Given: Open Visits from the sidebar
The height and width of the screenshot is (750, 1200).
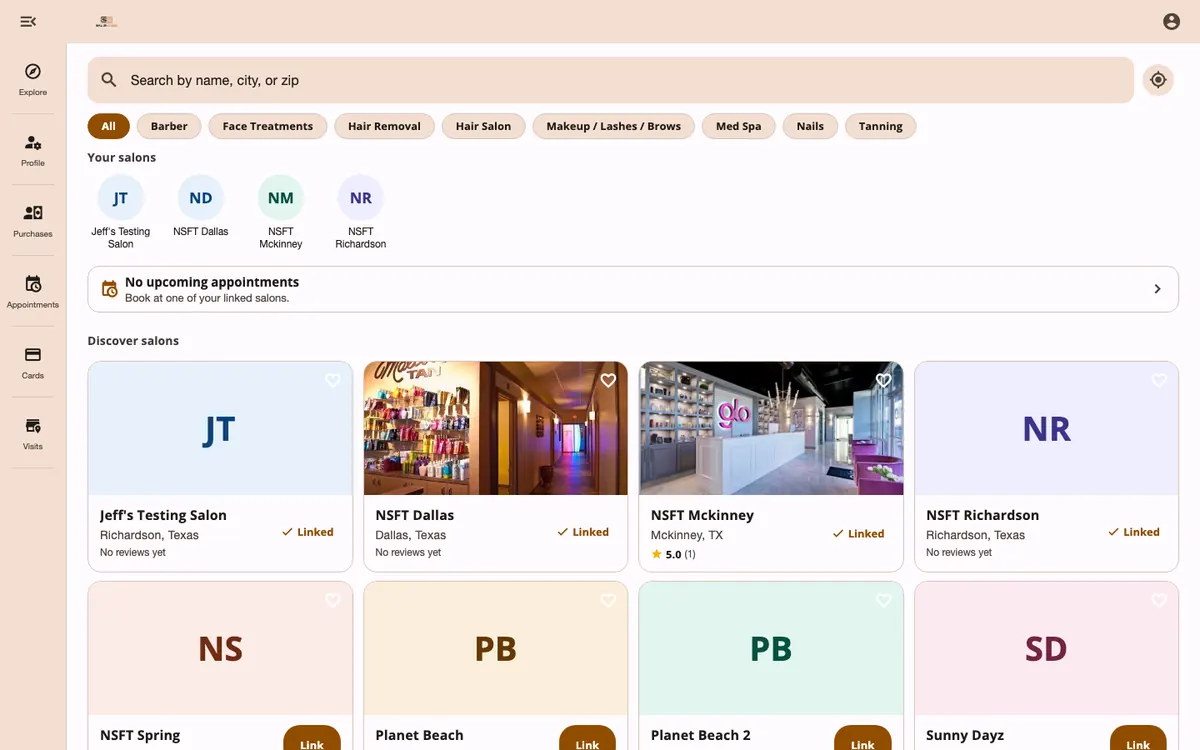Looking at the screenshot, I should click(x=33, y=434).
